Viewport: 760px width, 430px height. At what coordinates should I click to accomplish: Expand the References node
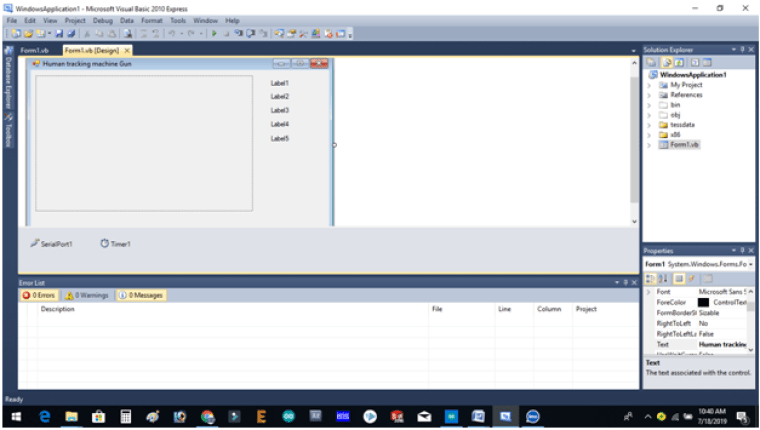(x=649, y=95)
